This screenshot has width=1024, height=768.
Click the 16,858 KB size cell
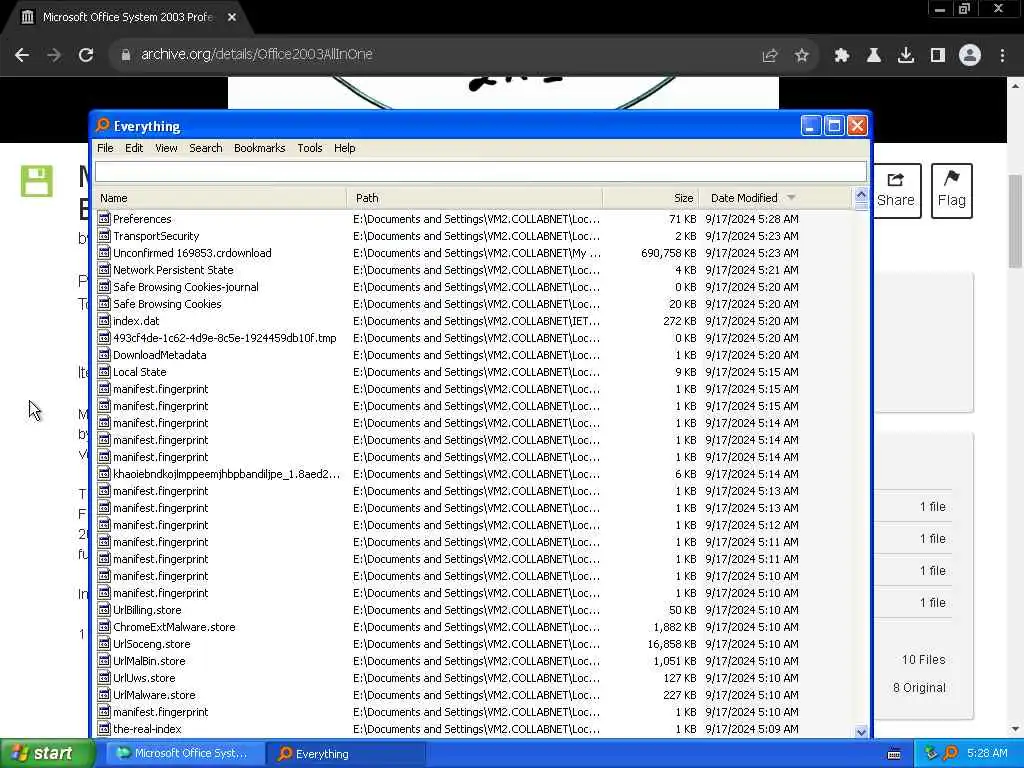(x=672, y=644)
